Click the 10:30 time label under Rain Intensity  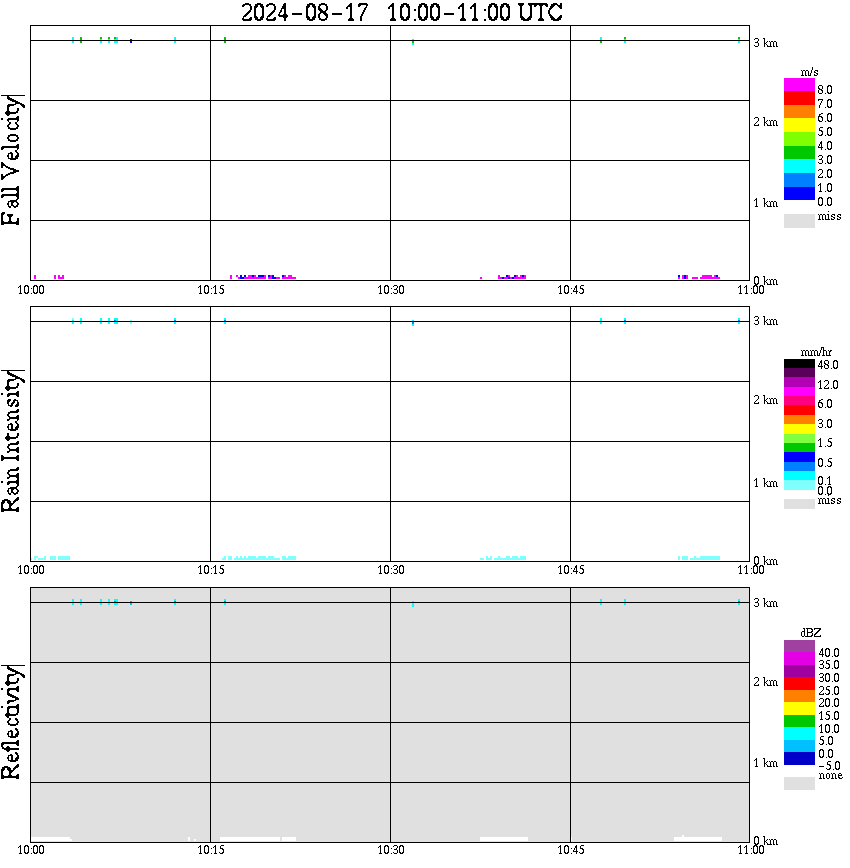pos(390,570)
